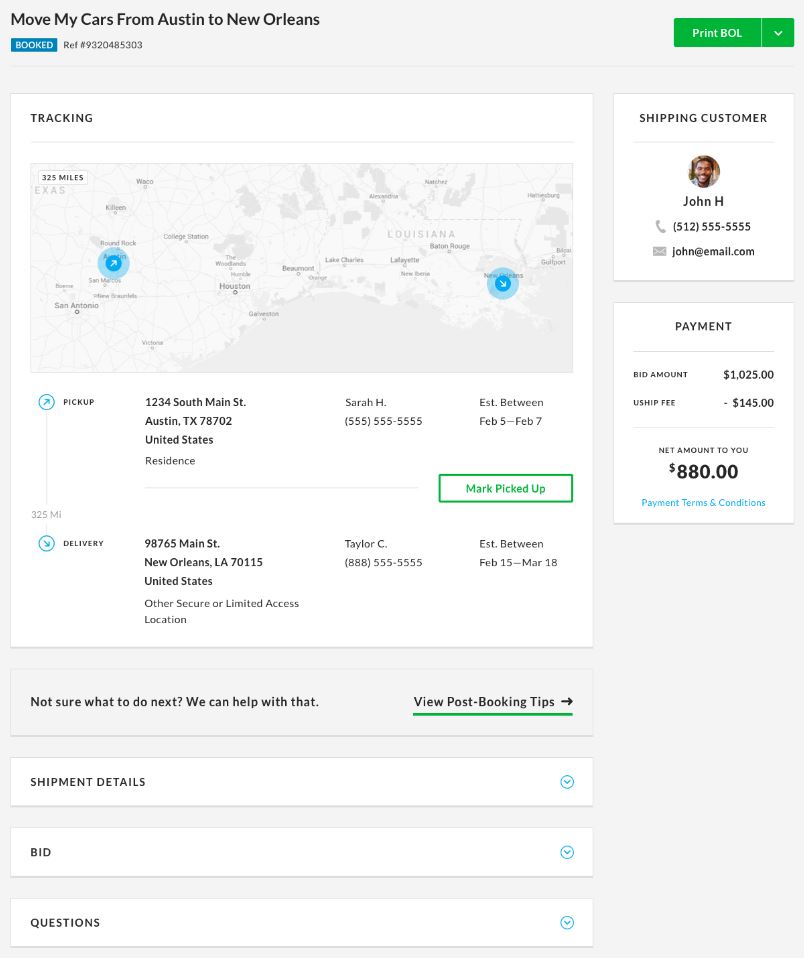Click the phone icon beside customer number
The image size is (804, 958).
pos(660,227)
